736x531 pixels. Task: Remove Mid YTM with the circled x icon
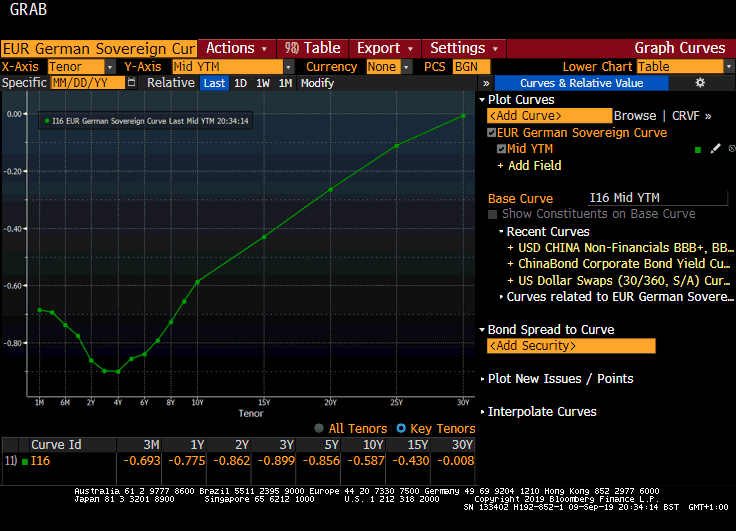[731, 149]
